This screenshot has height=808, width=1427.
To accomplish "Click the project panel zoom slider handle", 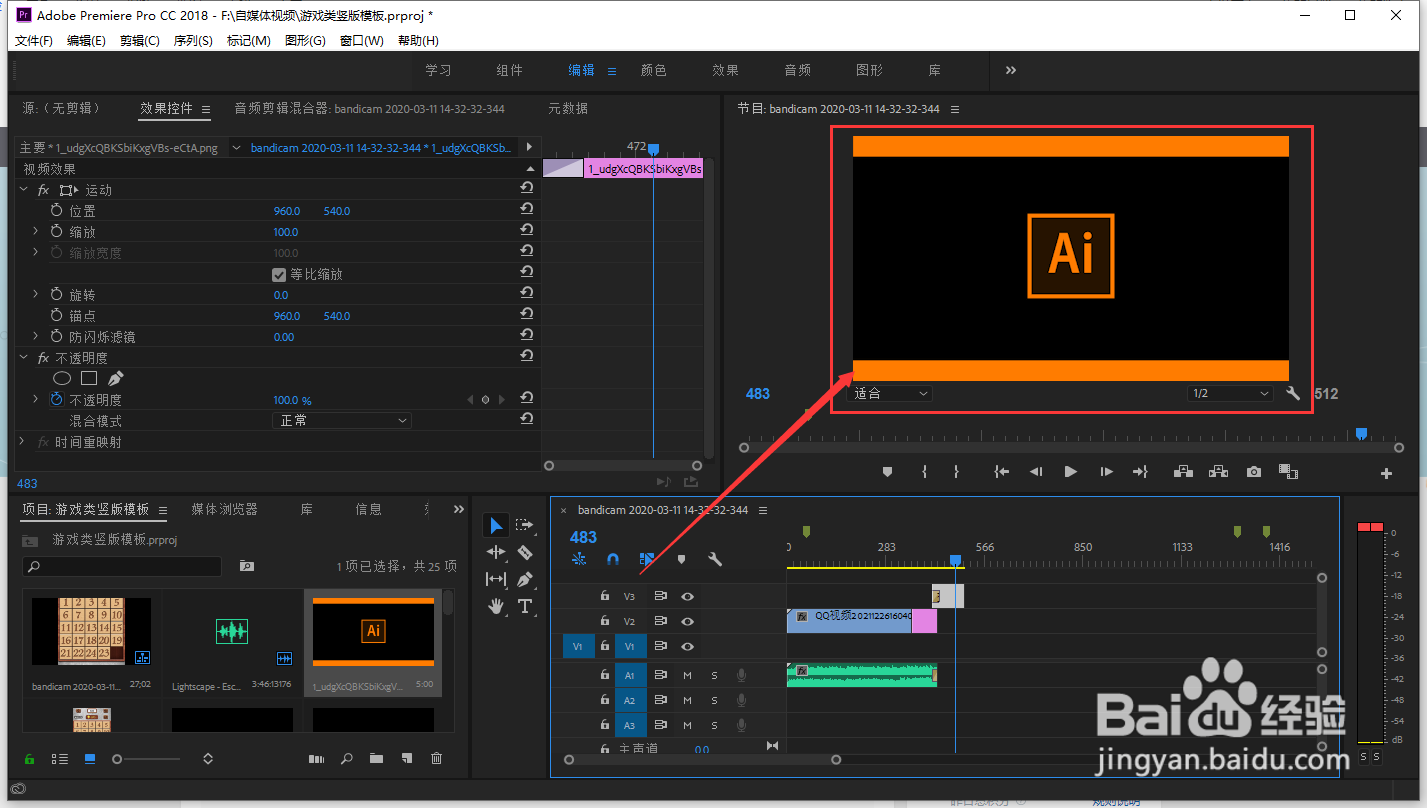I will pyautogui.click(x=117, y=760).
